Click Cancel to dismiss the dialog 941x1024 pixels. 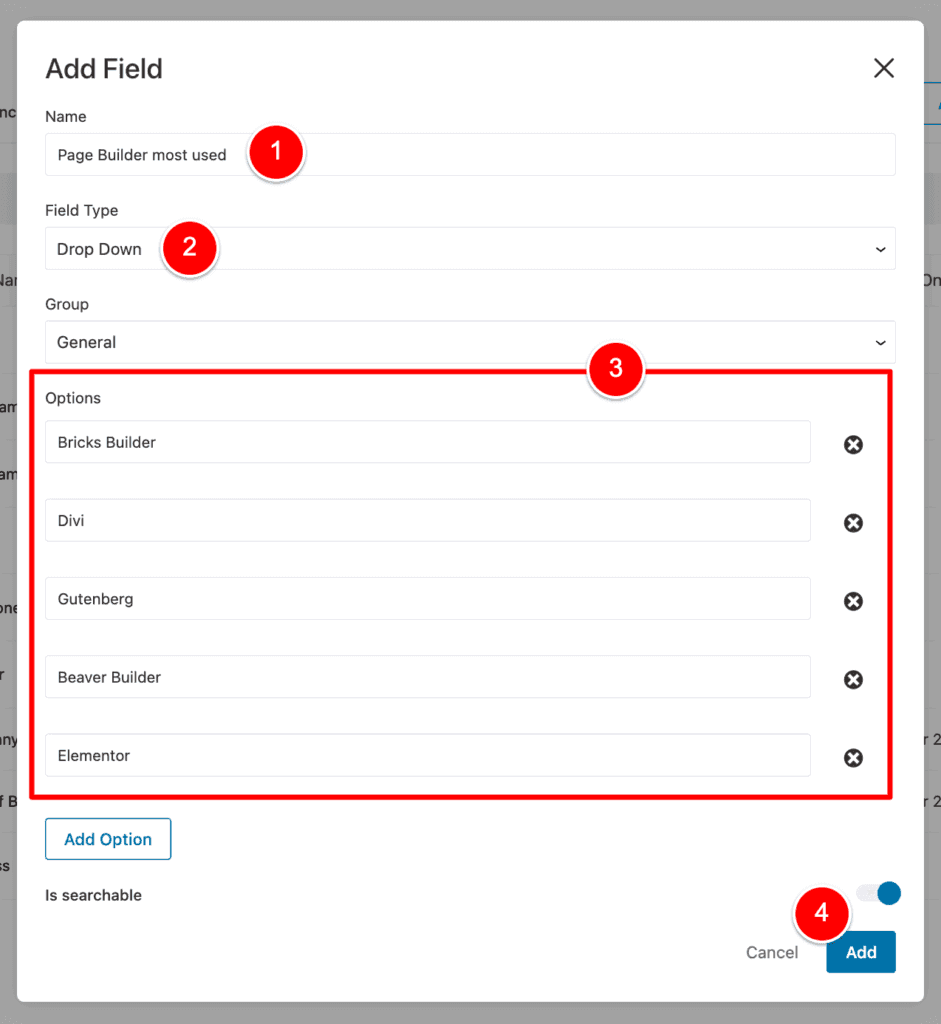coord(771,952)
